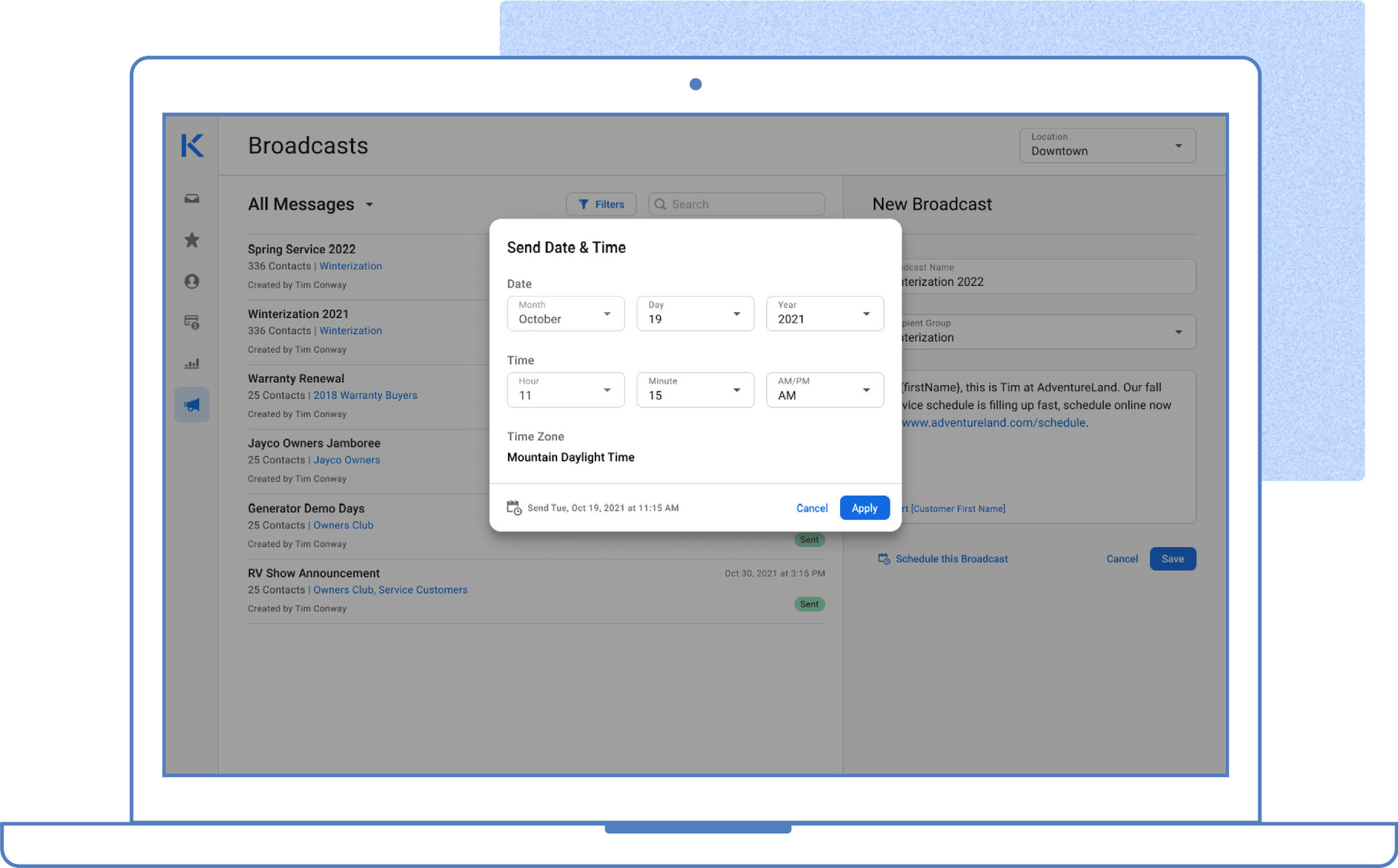Click Schedule this Broadcast
1398x868 pixels.
tap(951, 558)
